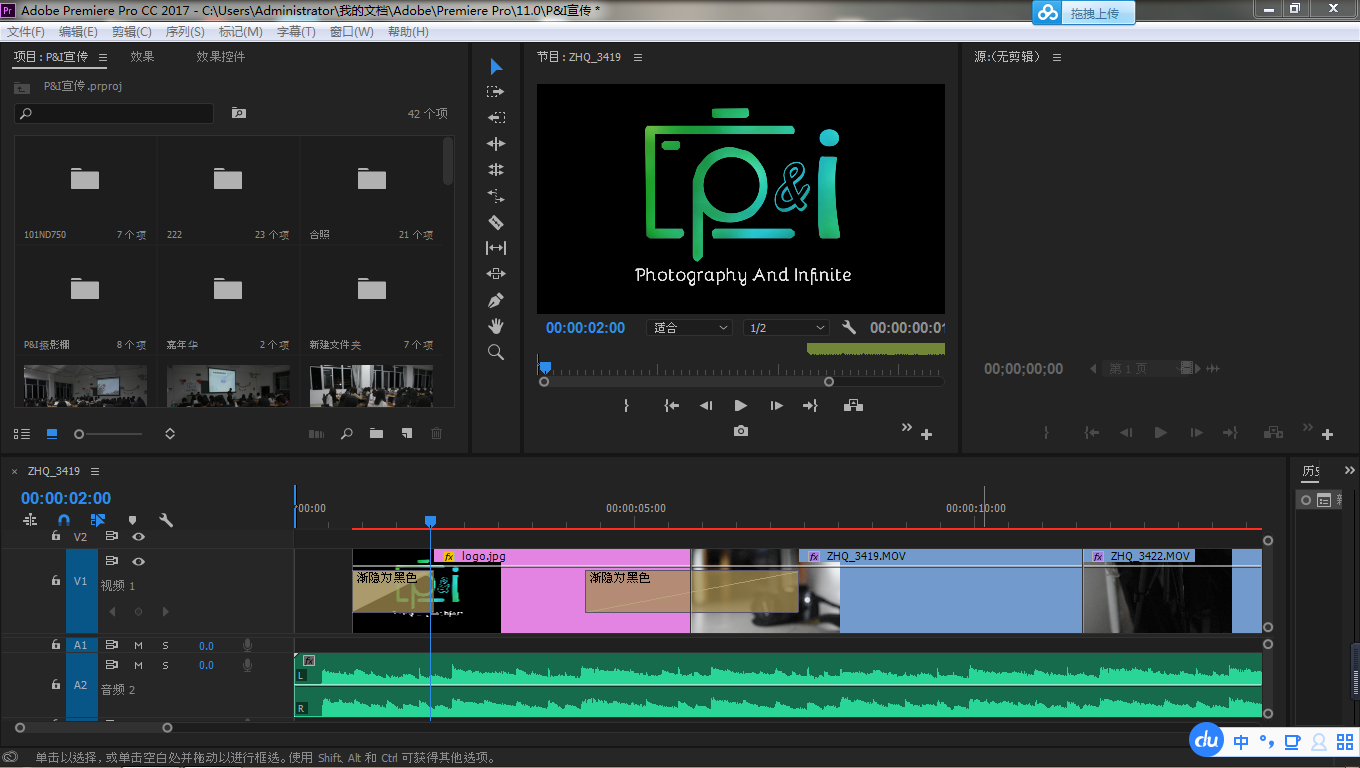Select the Selection arrow tool
This screenshot has height=768, width=1360.
tap(496, 67)
